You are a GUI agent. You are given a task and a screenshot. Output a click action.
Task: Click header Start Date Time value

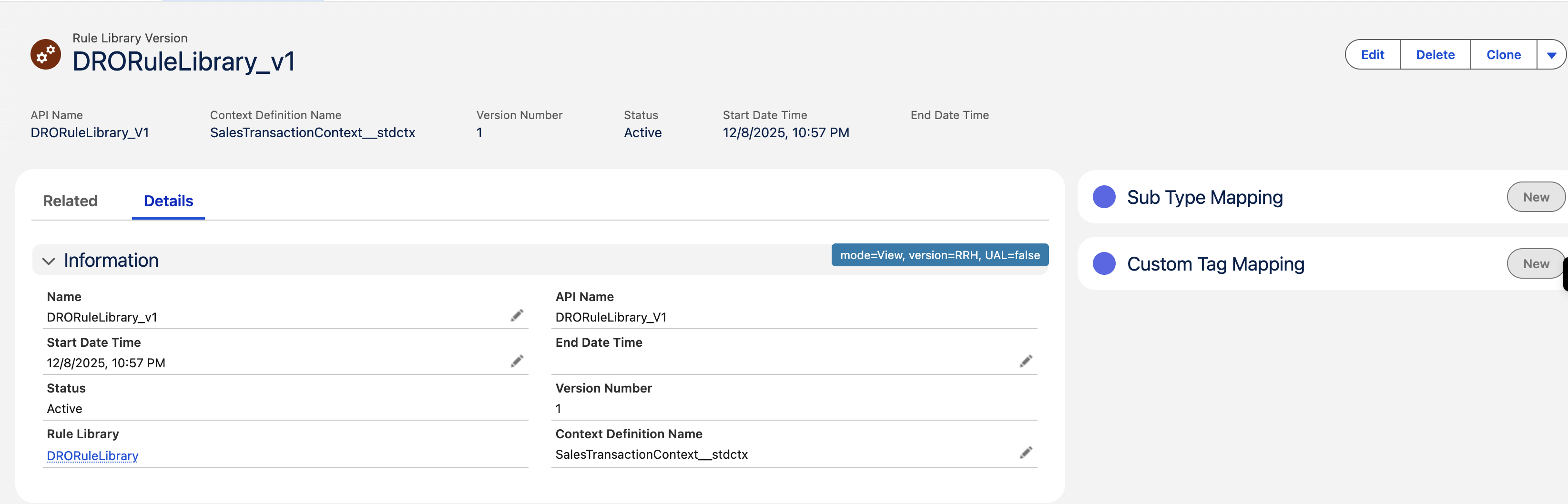[x=785, y=133]
